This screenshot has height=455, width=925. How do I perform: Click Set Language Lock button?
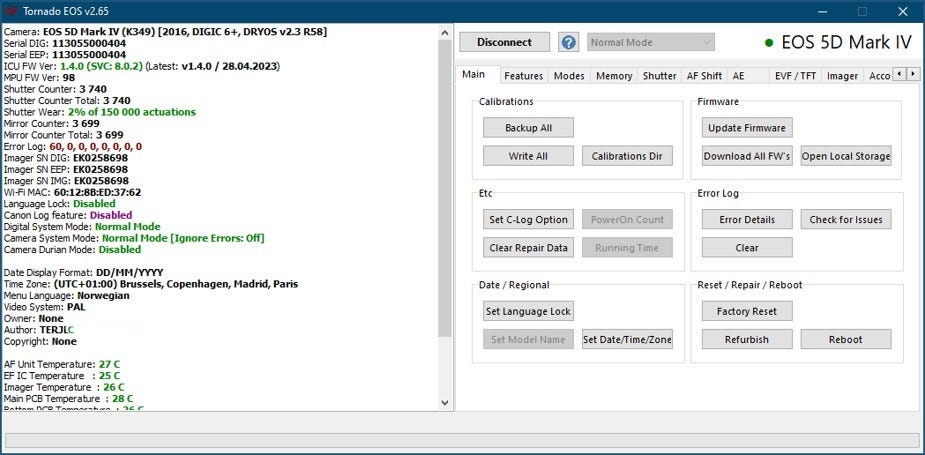528,310
